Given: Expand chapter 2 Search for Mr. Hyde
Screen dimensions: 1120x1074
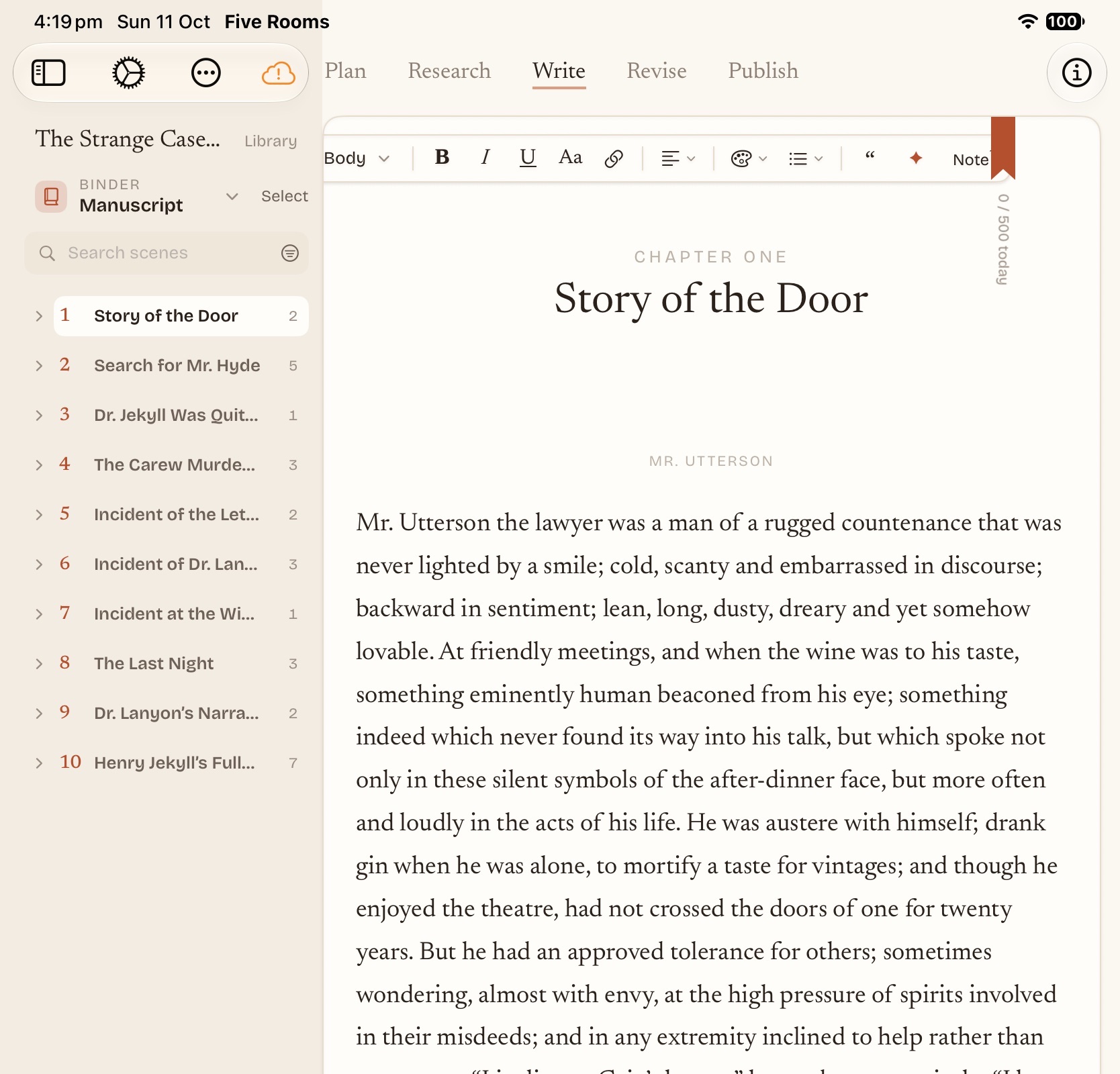Looking at the screenshot, I should [39, 366].
